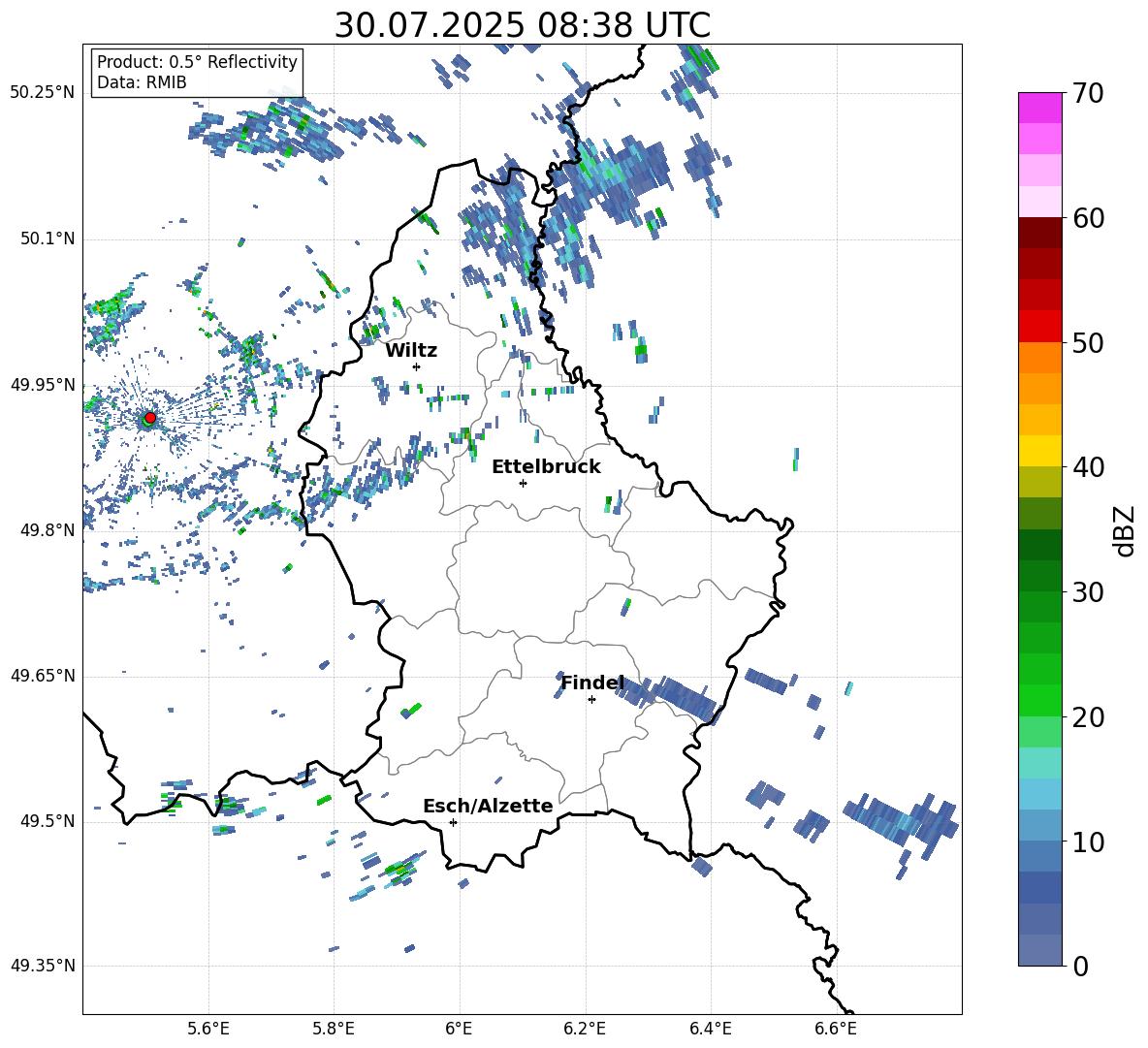Image resolution: width=1148 pixels, height=1048 pixels.
Task: Click the Esch/Alzette station cross marker
Action: (x=453, y=822)
